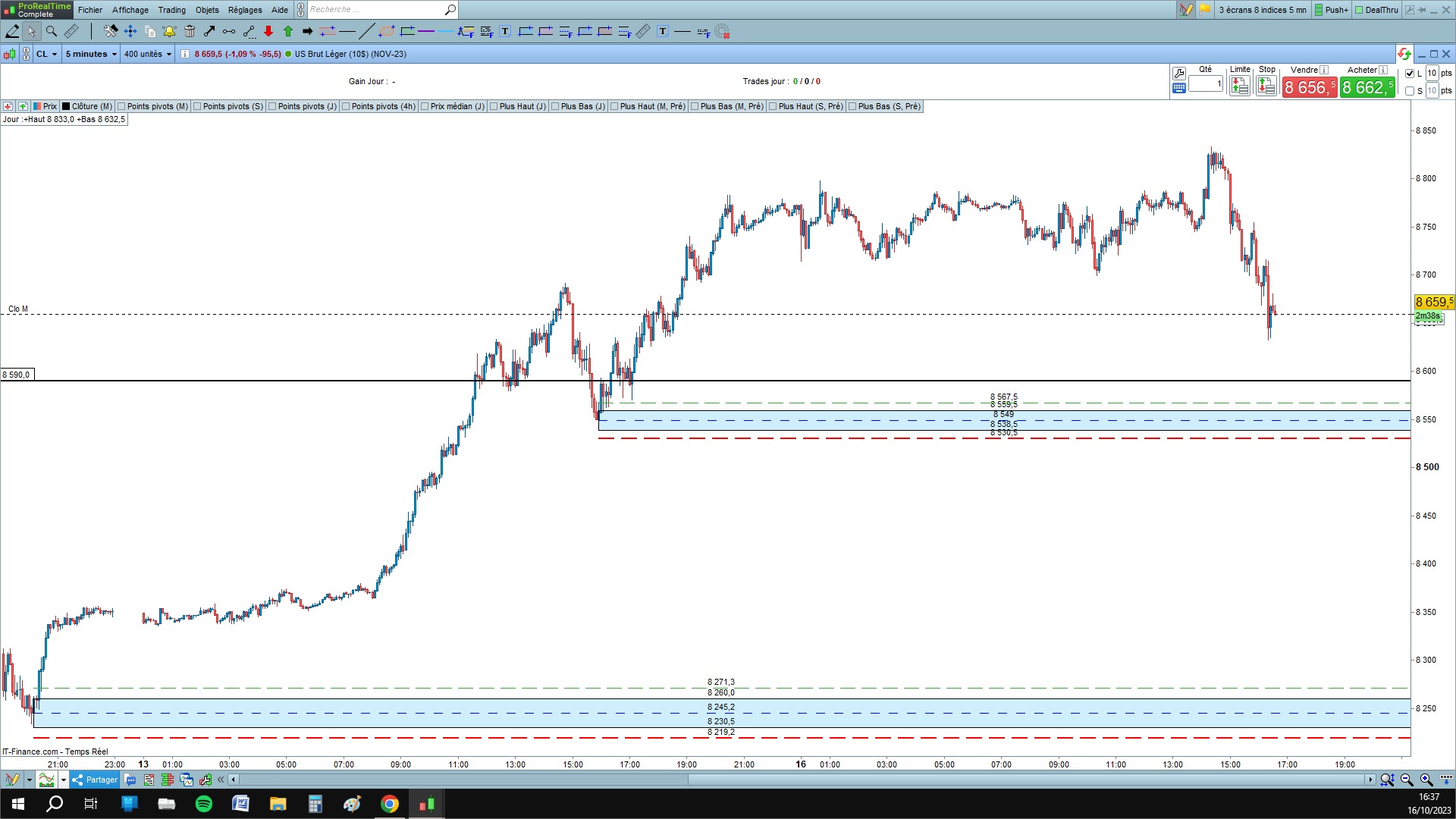The height and width of the screenshot is (819, 1456).
Task: Select the pencil drawing tool
Action: (x=12, y=31)
